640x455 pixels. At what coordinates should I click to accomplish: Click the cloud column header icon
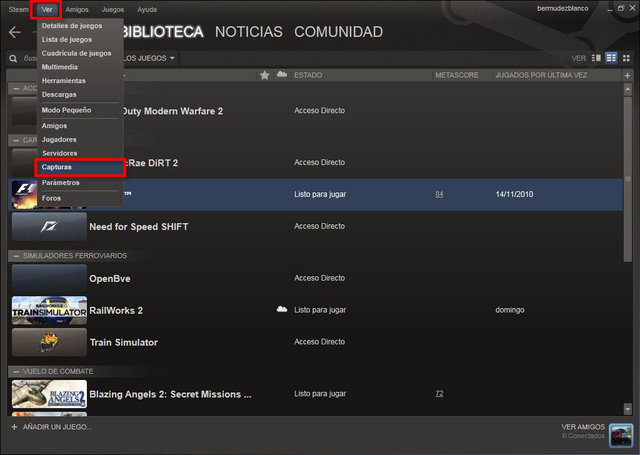(281, 75)
